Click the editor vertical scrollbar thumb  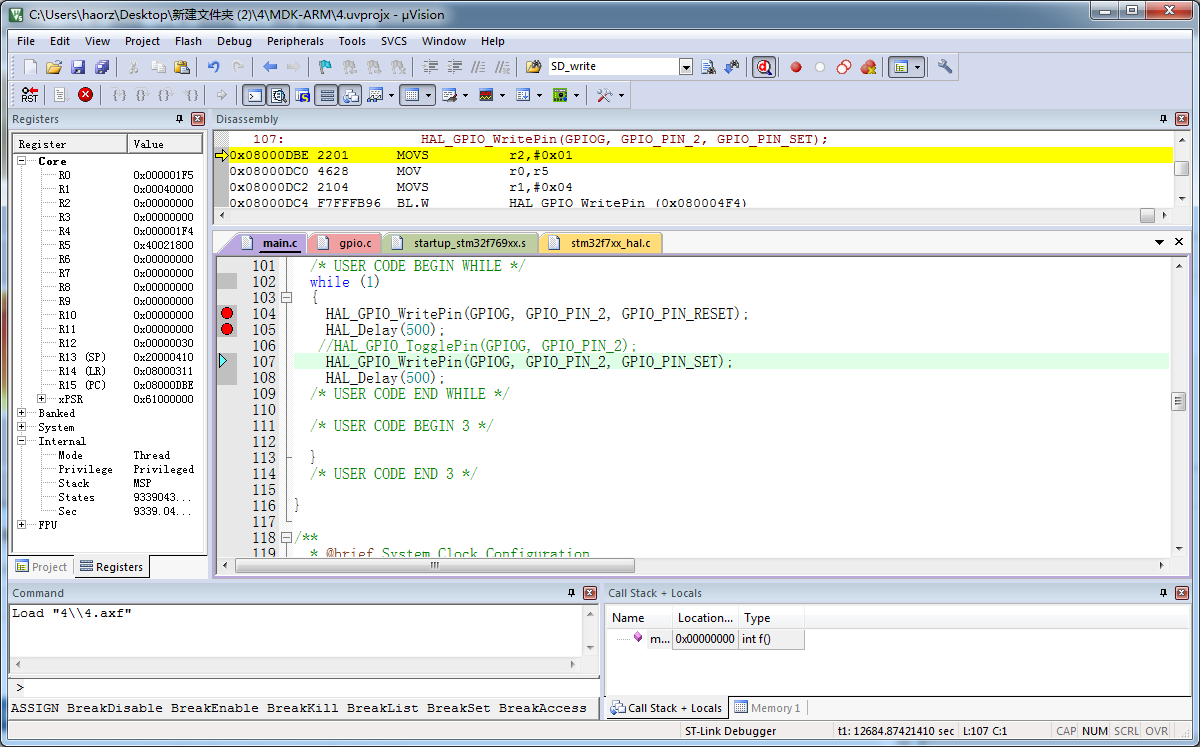click(1179, 401)
